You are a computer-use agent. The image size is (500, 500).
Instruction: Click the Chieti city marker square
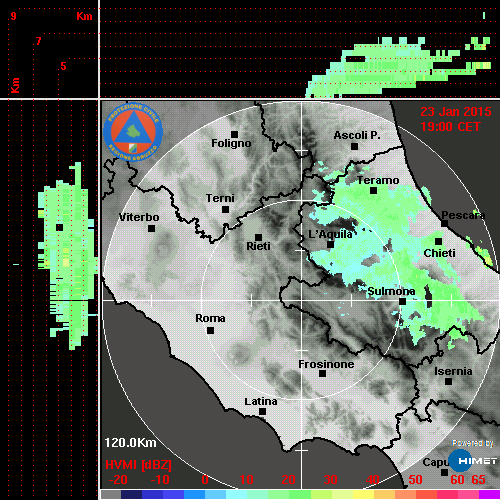439,242
